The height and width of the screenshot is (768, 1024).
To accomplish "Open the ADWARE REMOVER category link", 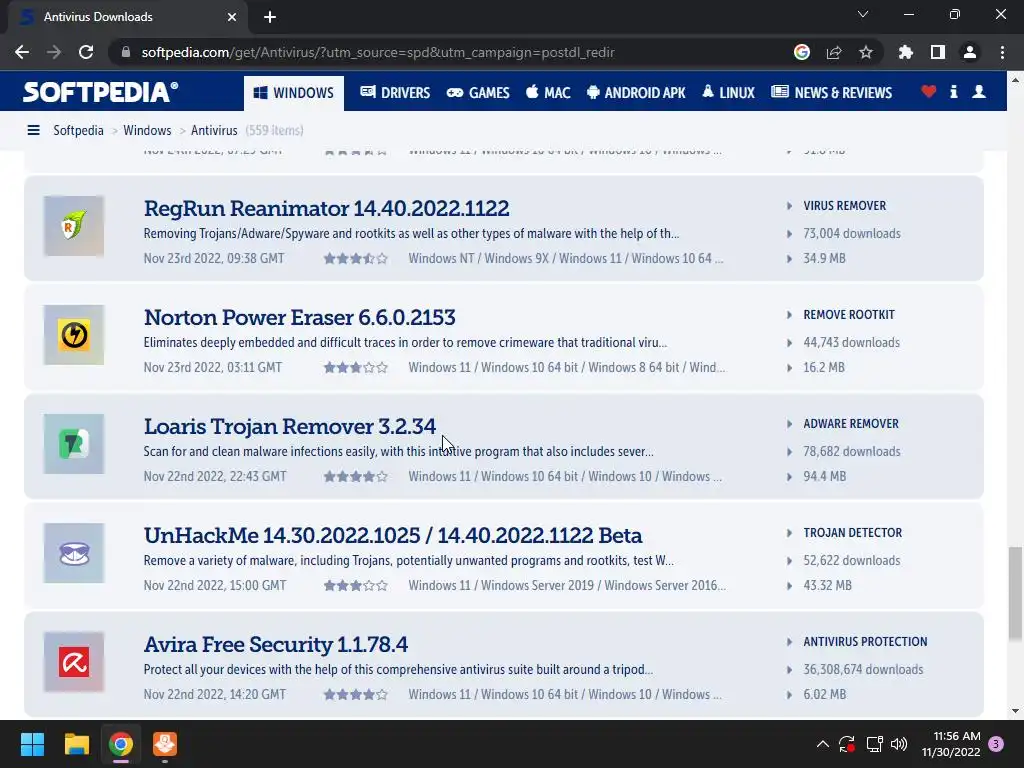I will point(851,424).
